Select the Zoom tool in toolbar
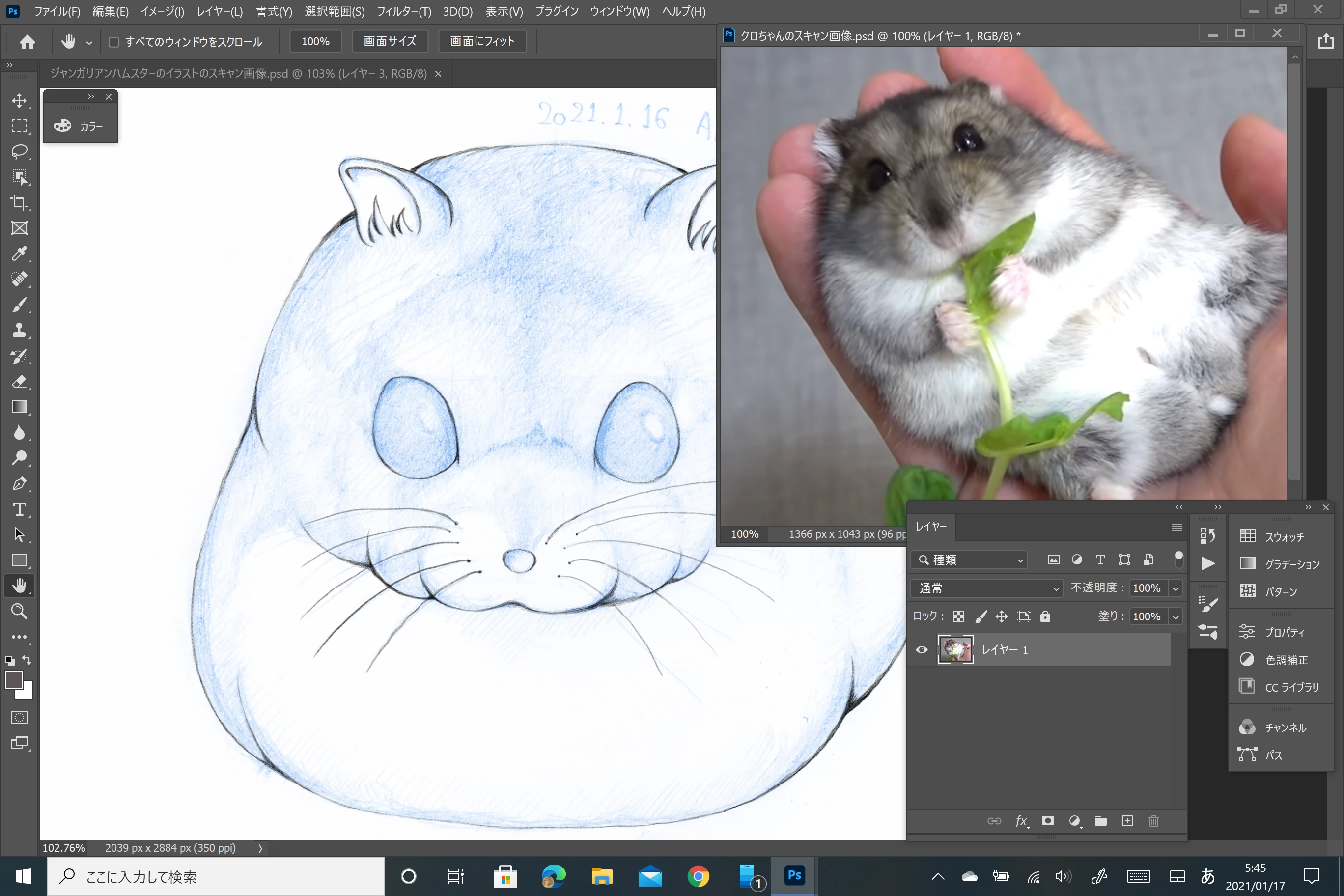This screenshot has width=1344, height=896. point(19,612)
